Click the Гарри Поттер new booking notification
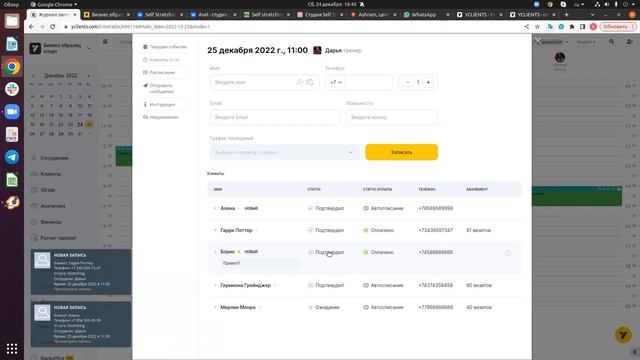640x360 pixels. pyautogui.click(x=81, y=271)
